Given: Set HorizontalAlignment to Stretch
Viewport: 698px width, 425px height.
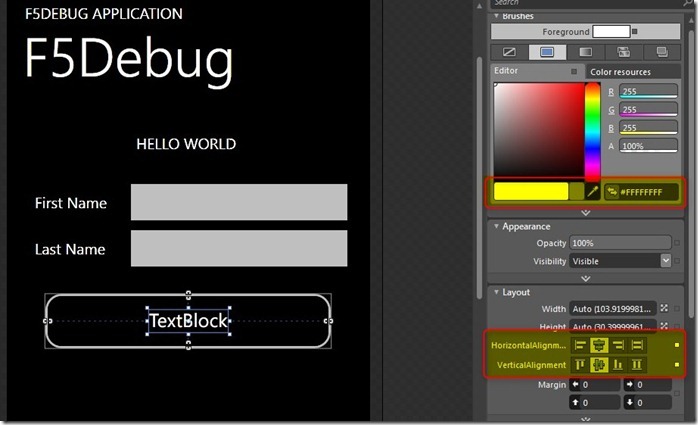Looking at the screenshot, I should click(637, 345).
